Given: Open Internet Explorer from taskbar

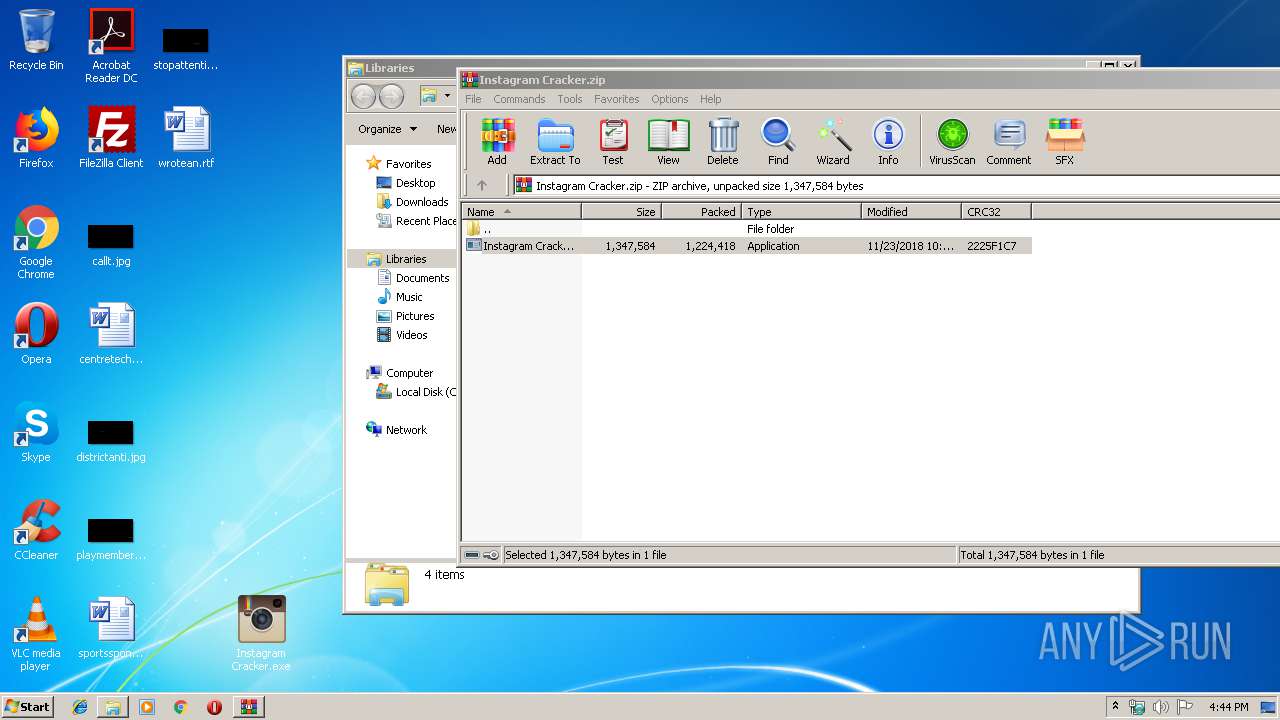Looking at the screenshot, I should (x=80, y=707).
